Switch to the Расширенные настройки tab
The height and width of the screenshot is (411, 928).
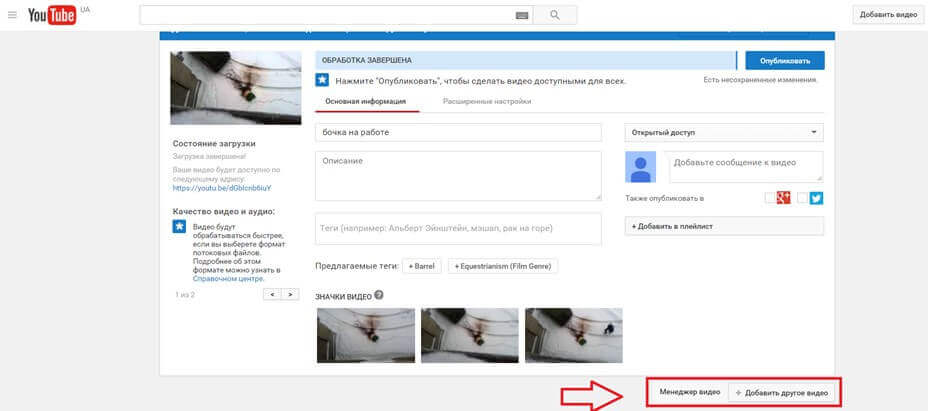(x=487, y=102)
